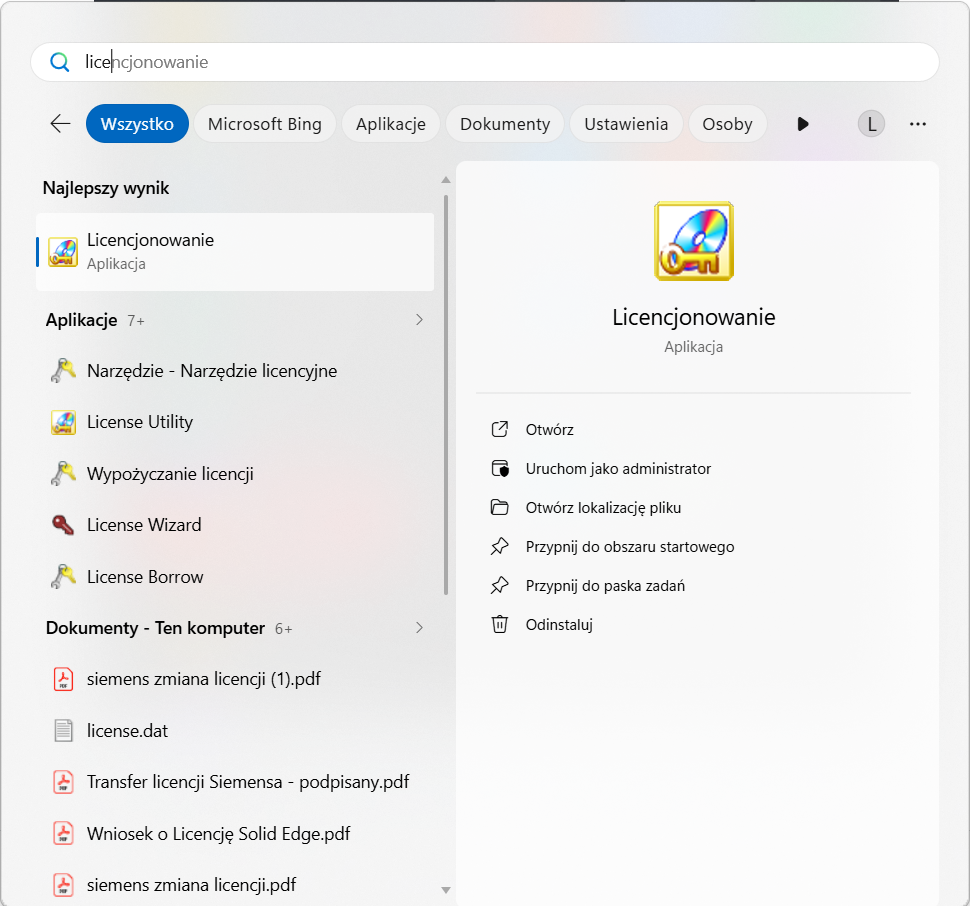Viewport: 970px width, 906px height.
Task: Open the L user account avatar
Action: (871, 124)
